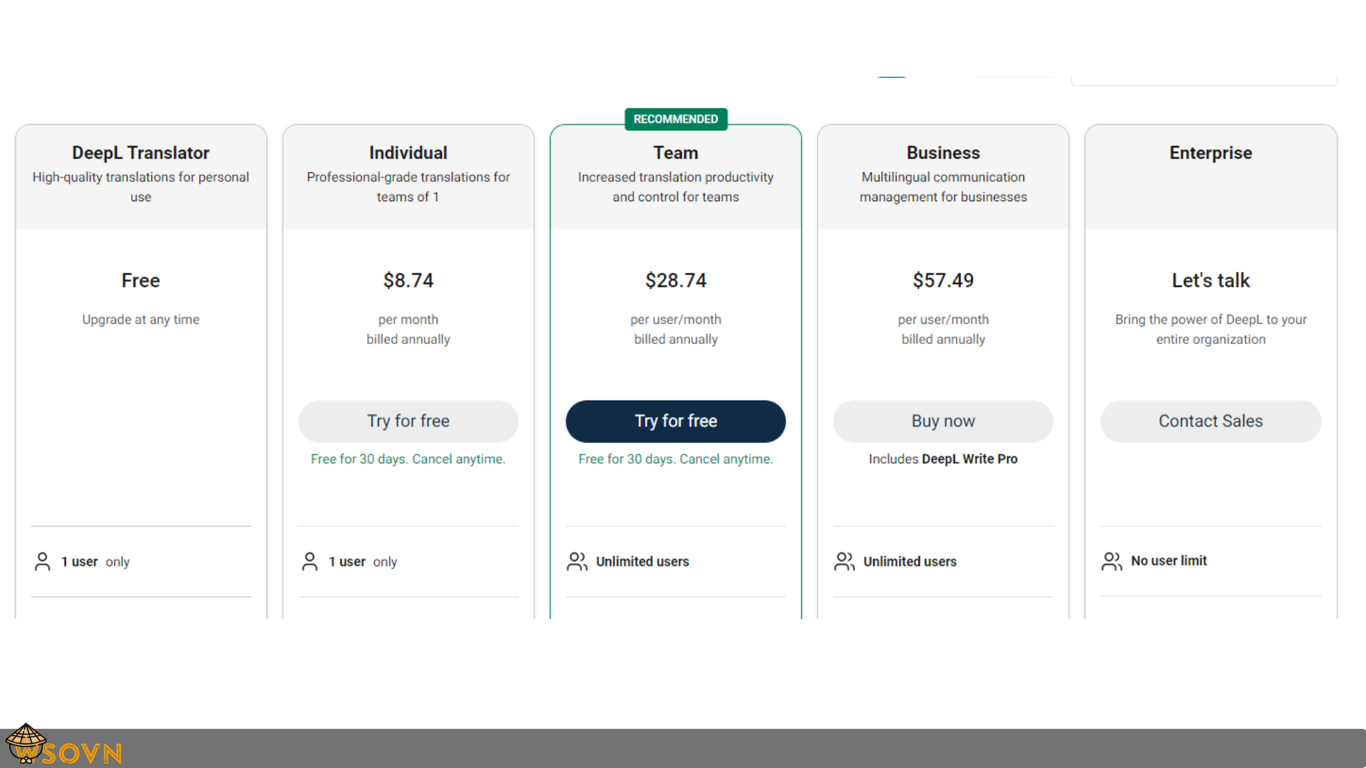Select the Individual plan heading

(408, 153)
